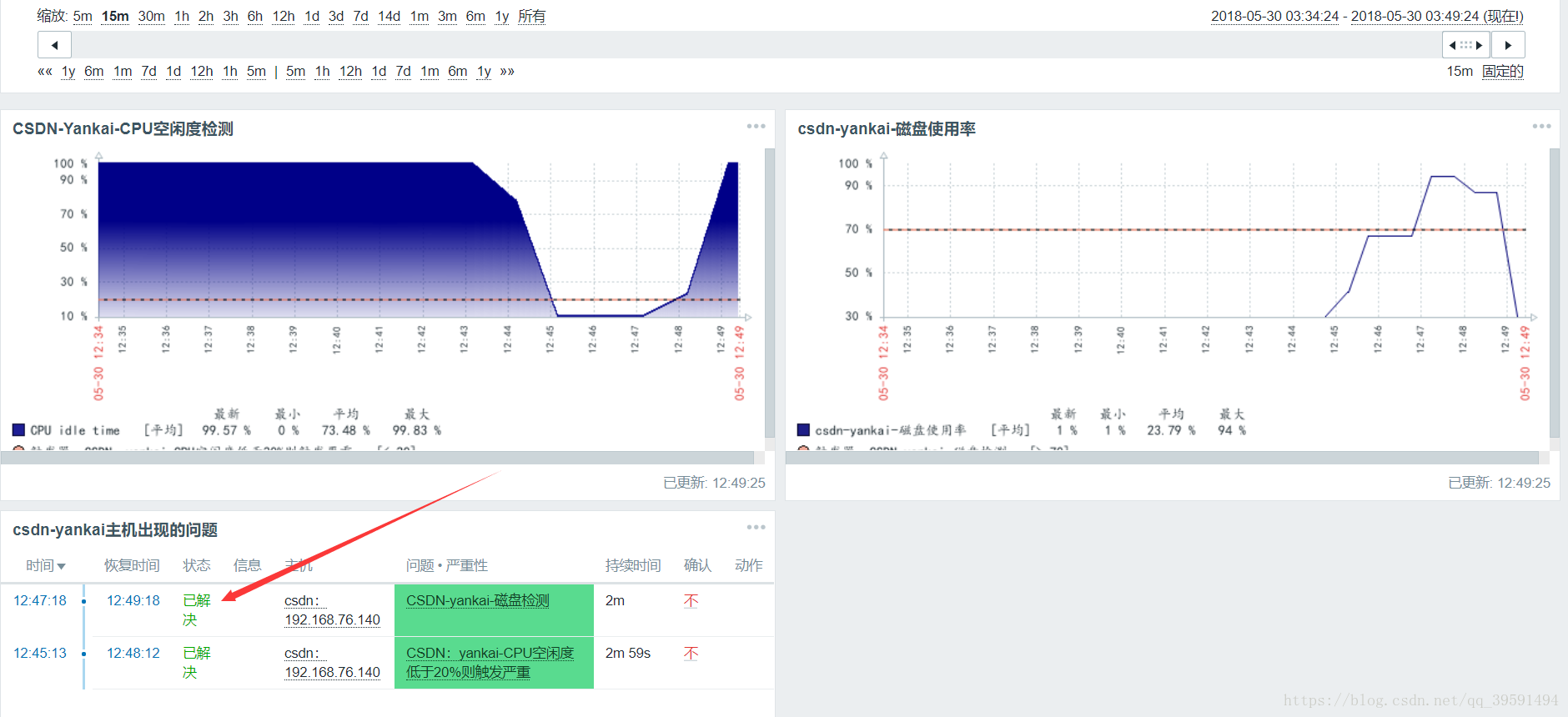Toggle the 固定的 time mode link
The height and width of the screenshot is (717, 1568).
point(1503,72)
